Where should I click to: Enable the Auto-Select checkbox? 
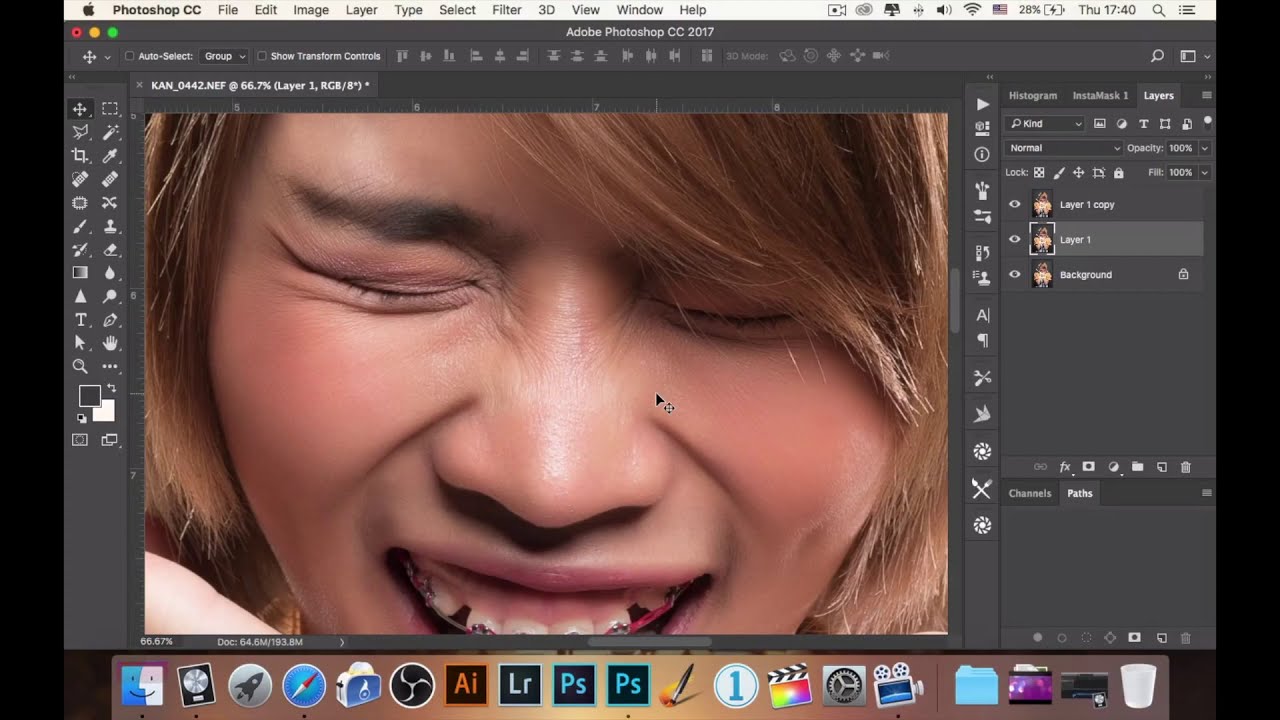point(130,56)
